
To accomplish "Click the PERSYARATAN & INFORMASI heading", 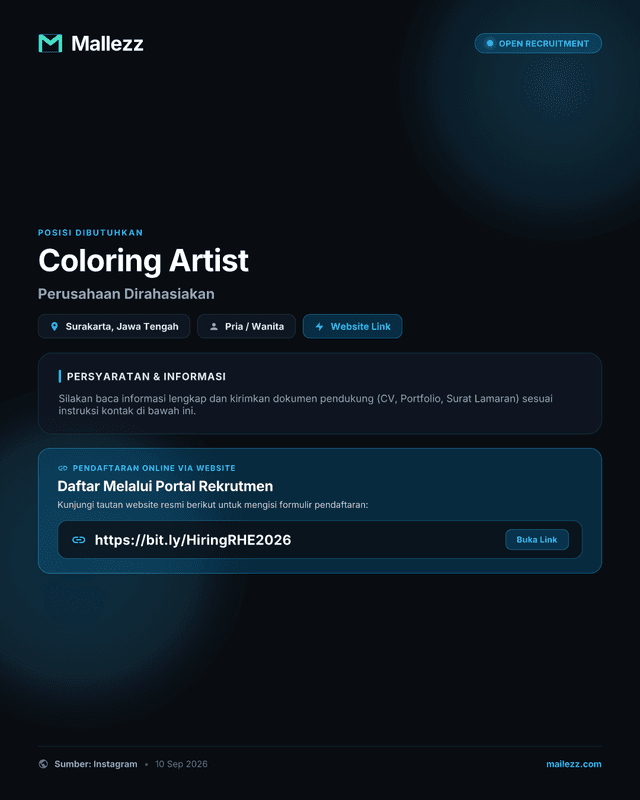I will point(146,377).
